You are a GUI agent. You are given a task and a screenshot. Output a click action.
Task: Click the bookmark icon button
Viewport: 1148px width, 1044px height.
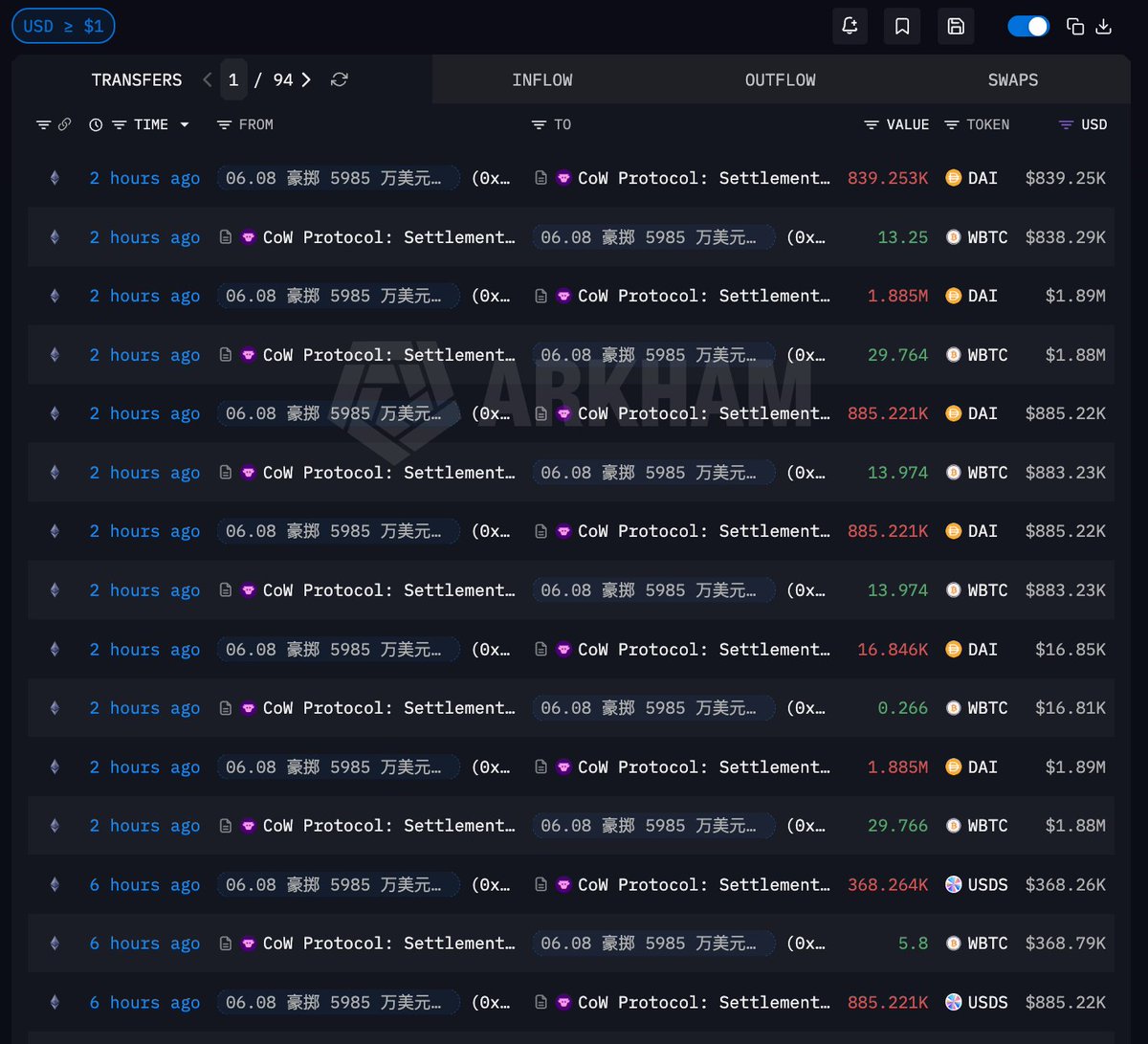[902, 26]
